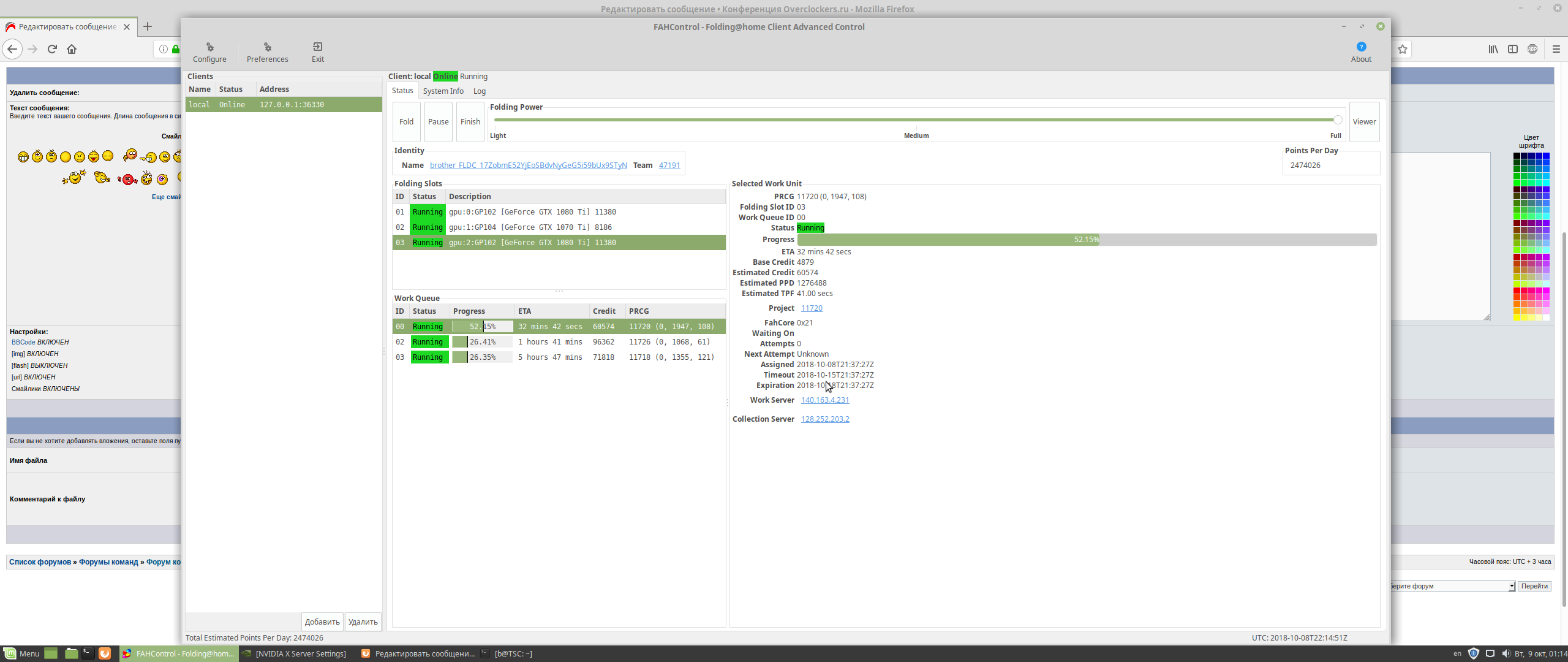Expand the forum selection dropdown

point(1511,586)
